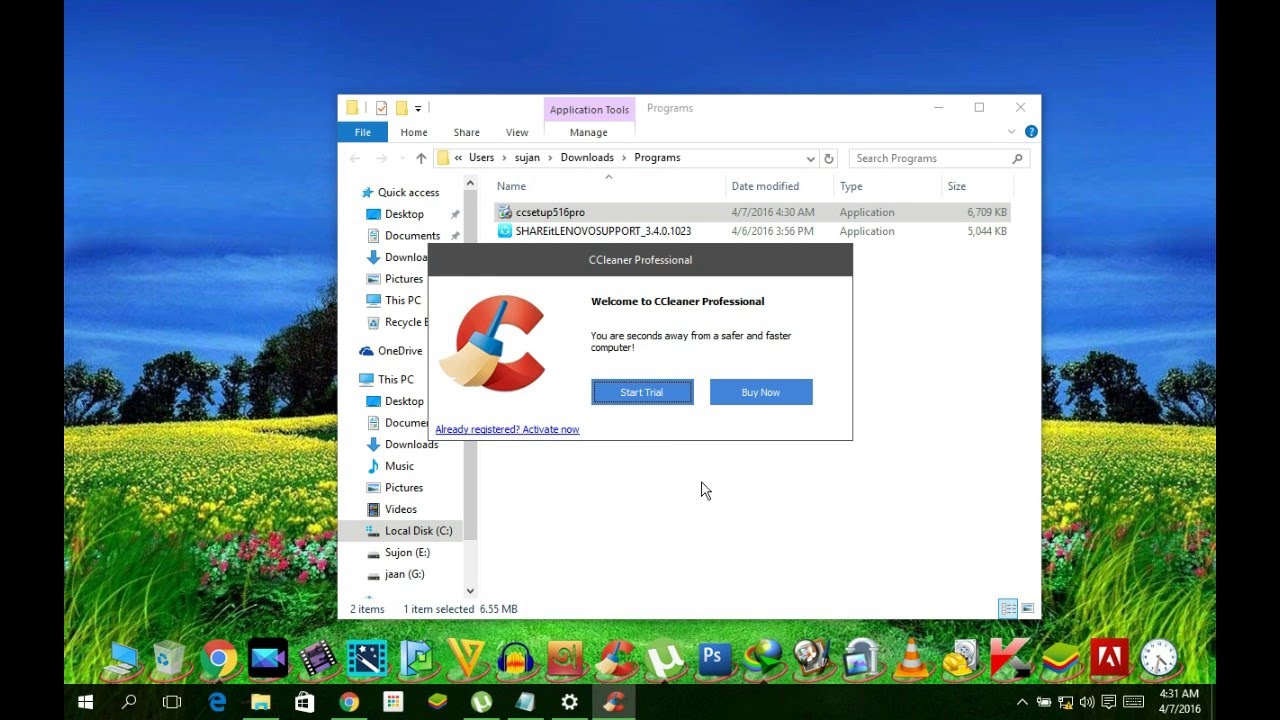Go back with the Explorer back arrow
The width and height of the screenshot is (1280, 720).
click(x=355, y=158)
